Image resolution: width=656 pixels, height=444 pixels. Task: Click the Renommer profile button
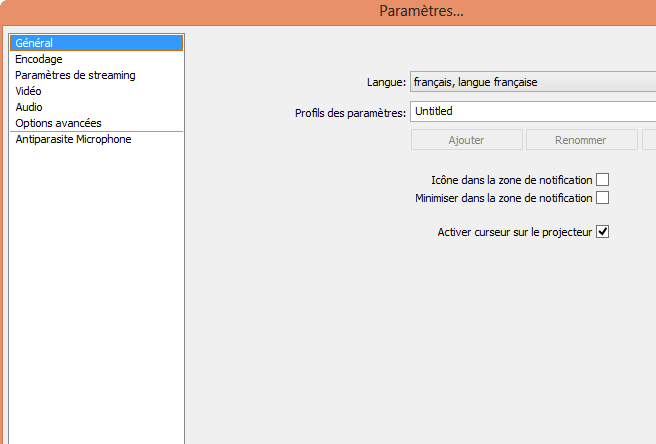(x=581, y=140)
